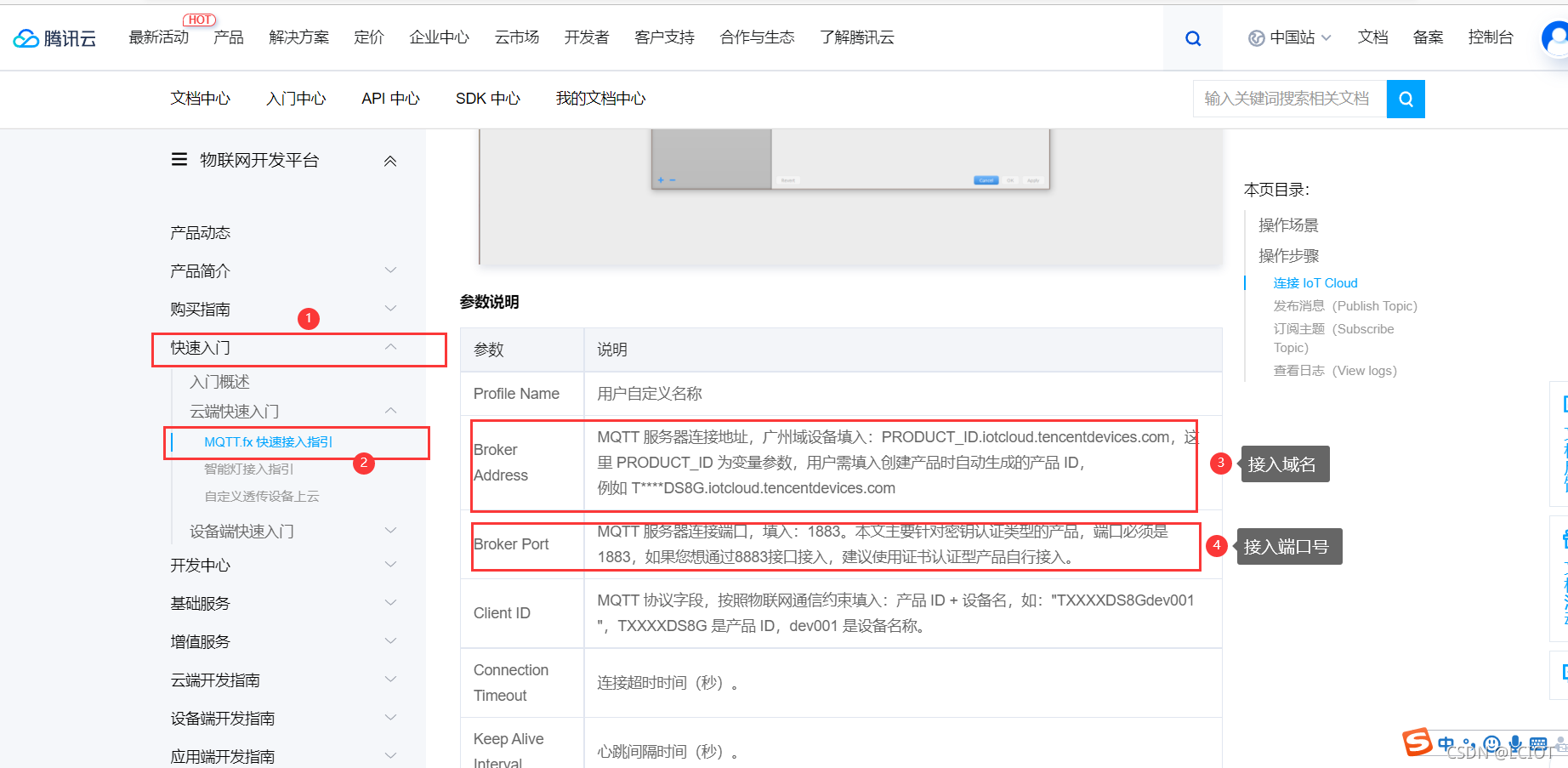Image resolution: width=1568 pixels, height=768 pixels.
Task: Expand the 设备端快速入门 subsection
Action: pos(390,531)
